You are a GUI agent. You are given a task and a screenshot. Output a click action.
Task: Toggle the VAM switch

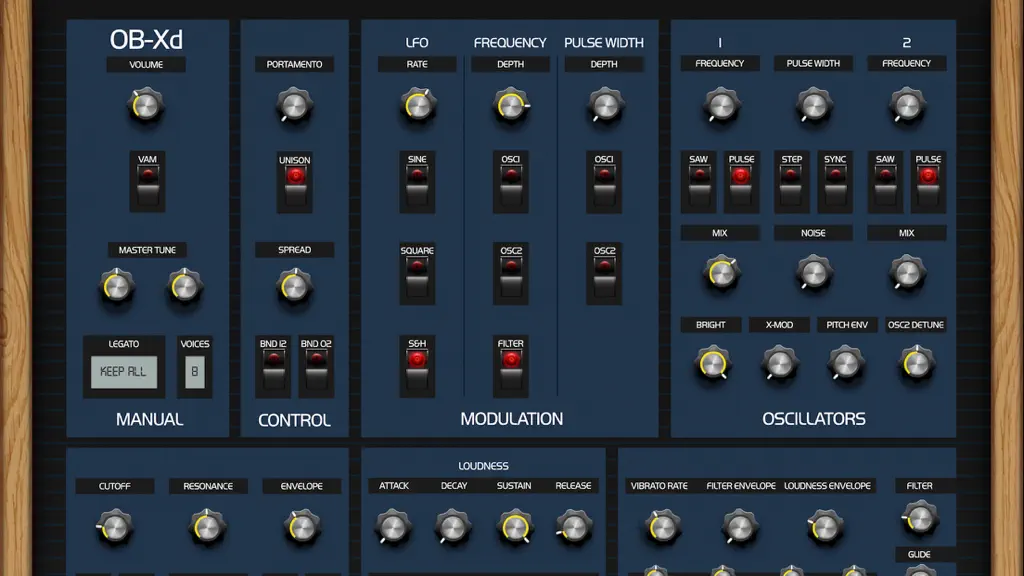pos(147,182)
